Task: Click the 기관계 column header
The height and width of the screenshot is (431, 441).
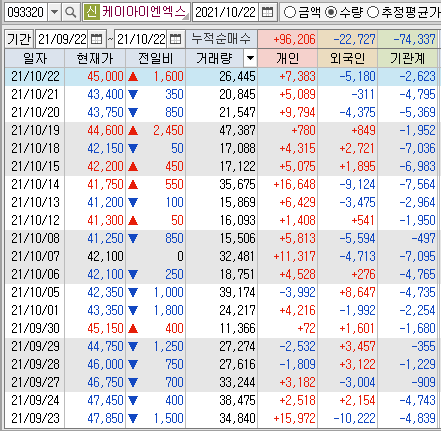Action: [408, 59]
